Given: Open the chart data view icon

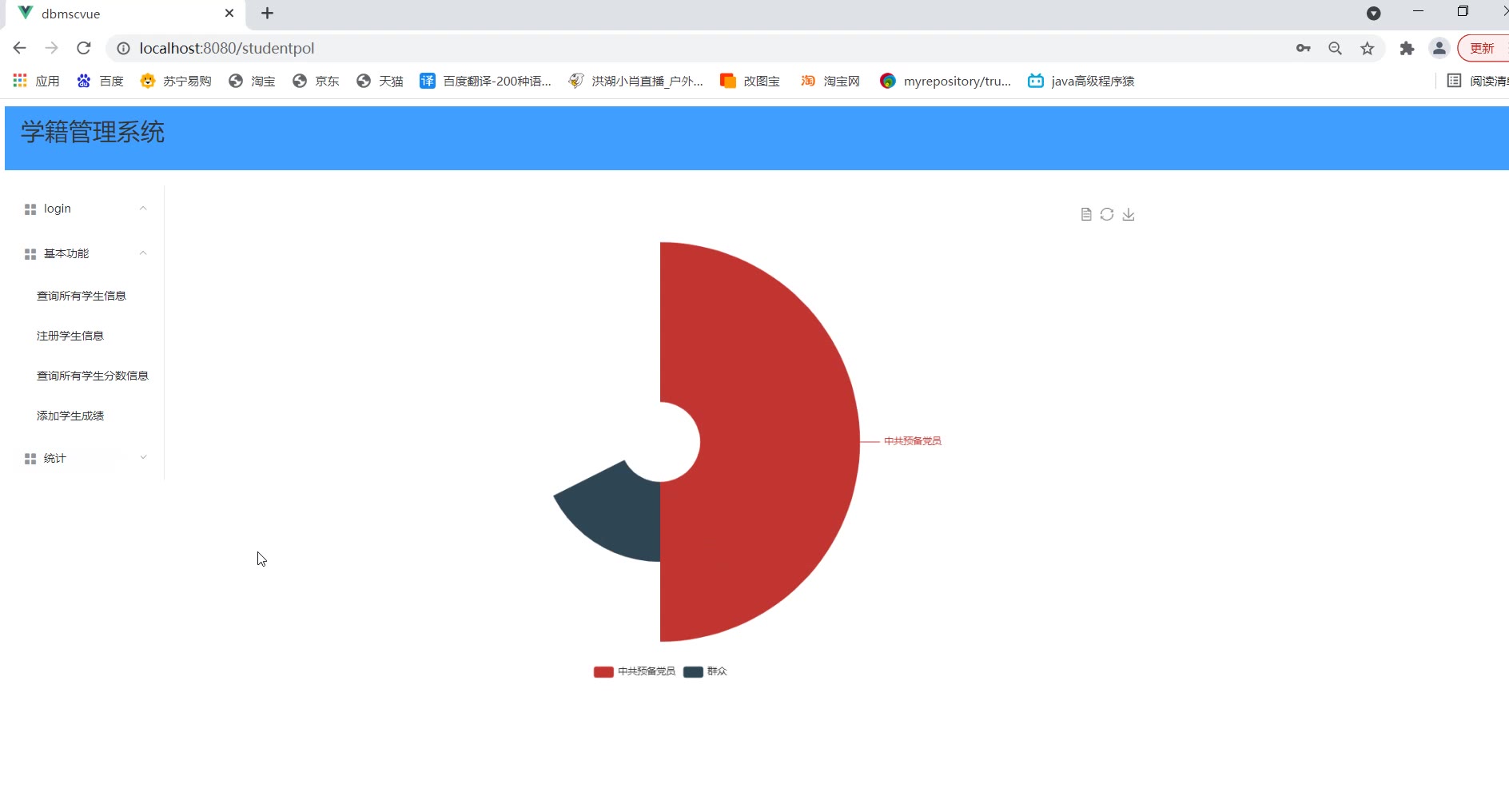Looking at the screenshot, I should tap(1085, 214).
